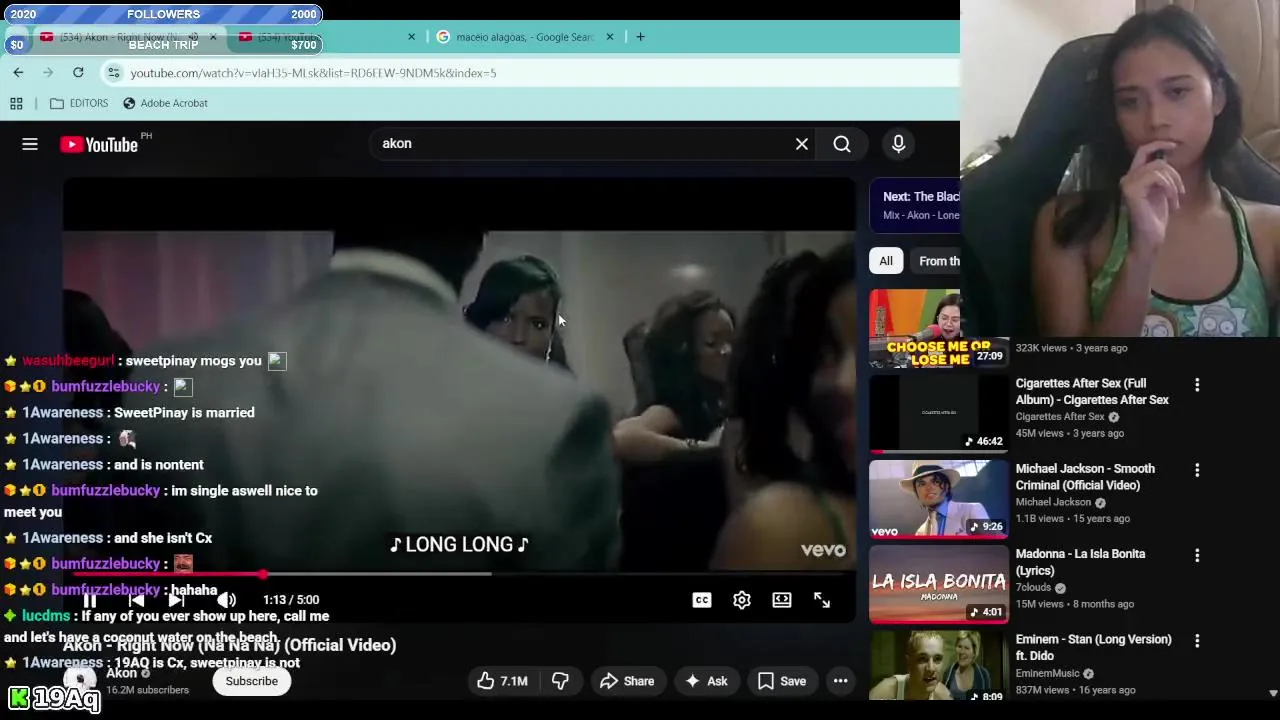Clear the akon search text
The height and width of the screenshot is (720, 1280).
click(802, 144)
